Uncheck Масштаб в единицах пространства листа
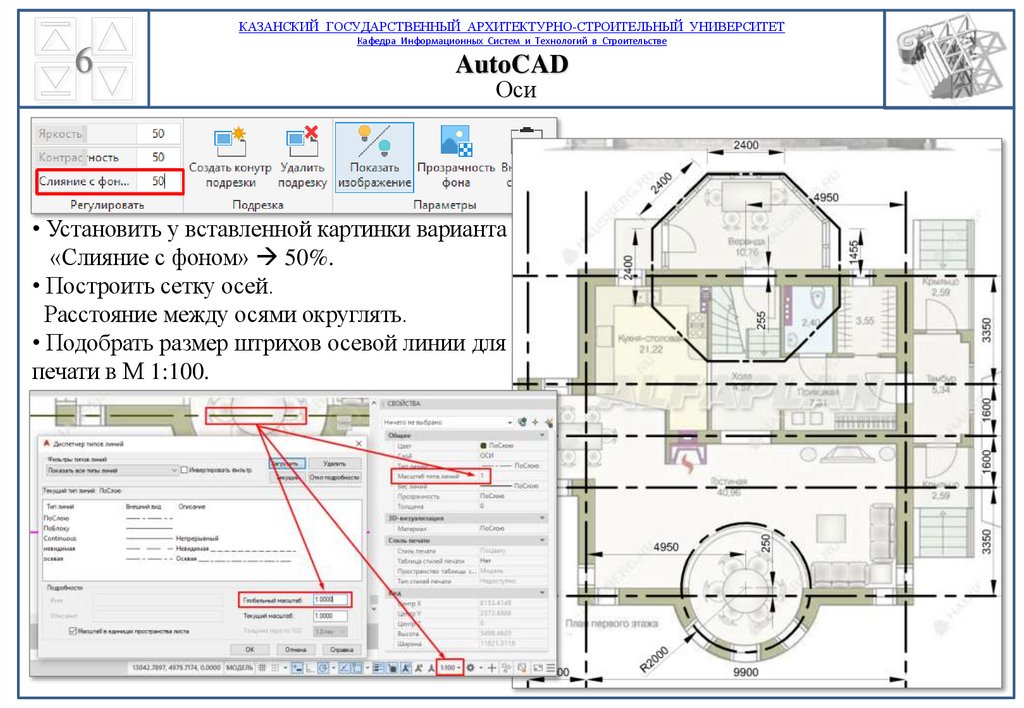Viewport: 1024px width, 708px height. (72, 632)
